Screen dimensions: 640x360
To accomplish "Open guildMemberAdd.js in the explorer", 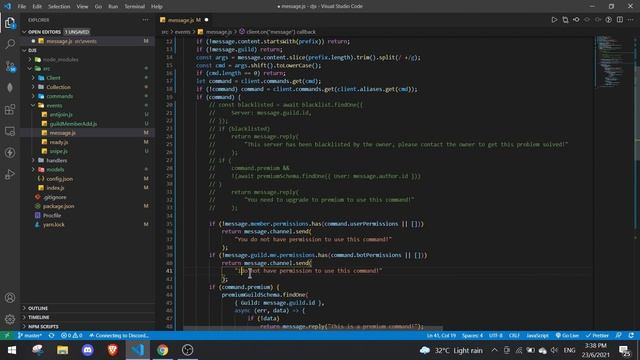I will [73, 124].
